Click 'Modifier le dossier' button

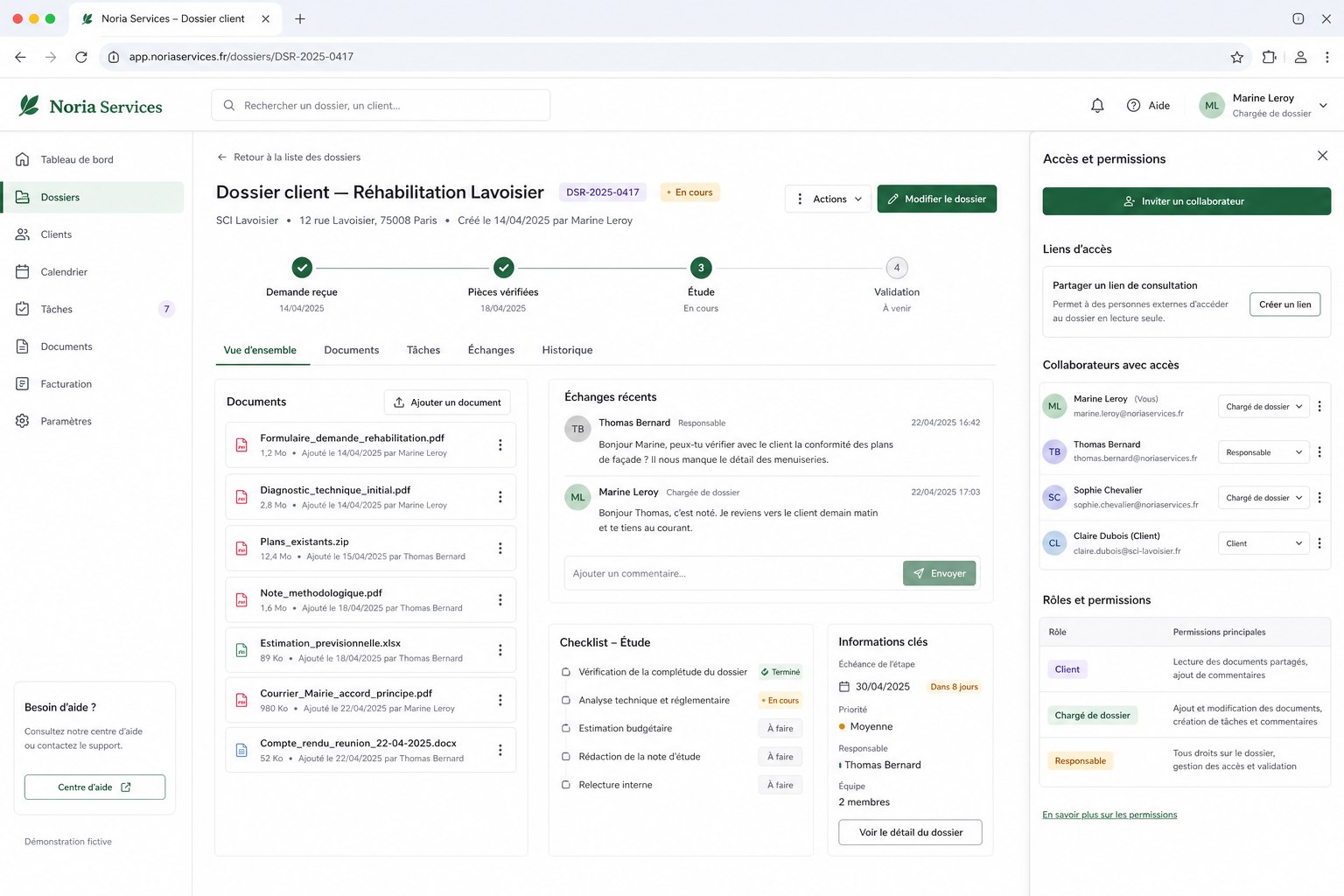[x=936, y=199]
